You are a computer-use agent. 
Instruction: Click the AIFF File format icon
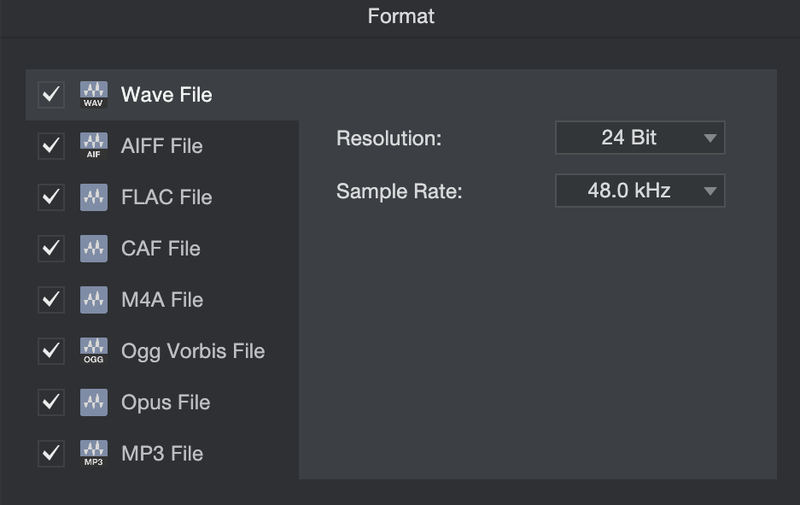[93, 146]
